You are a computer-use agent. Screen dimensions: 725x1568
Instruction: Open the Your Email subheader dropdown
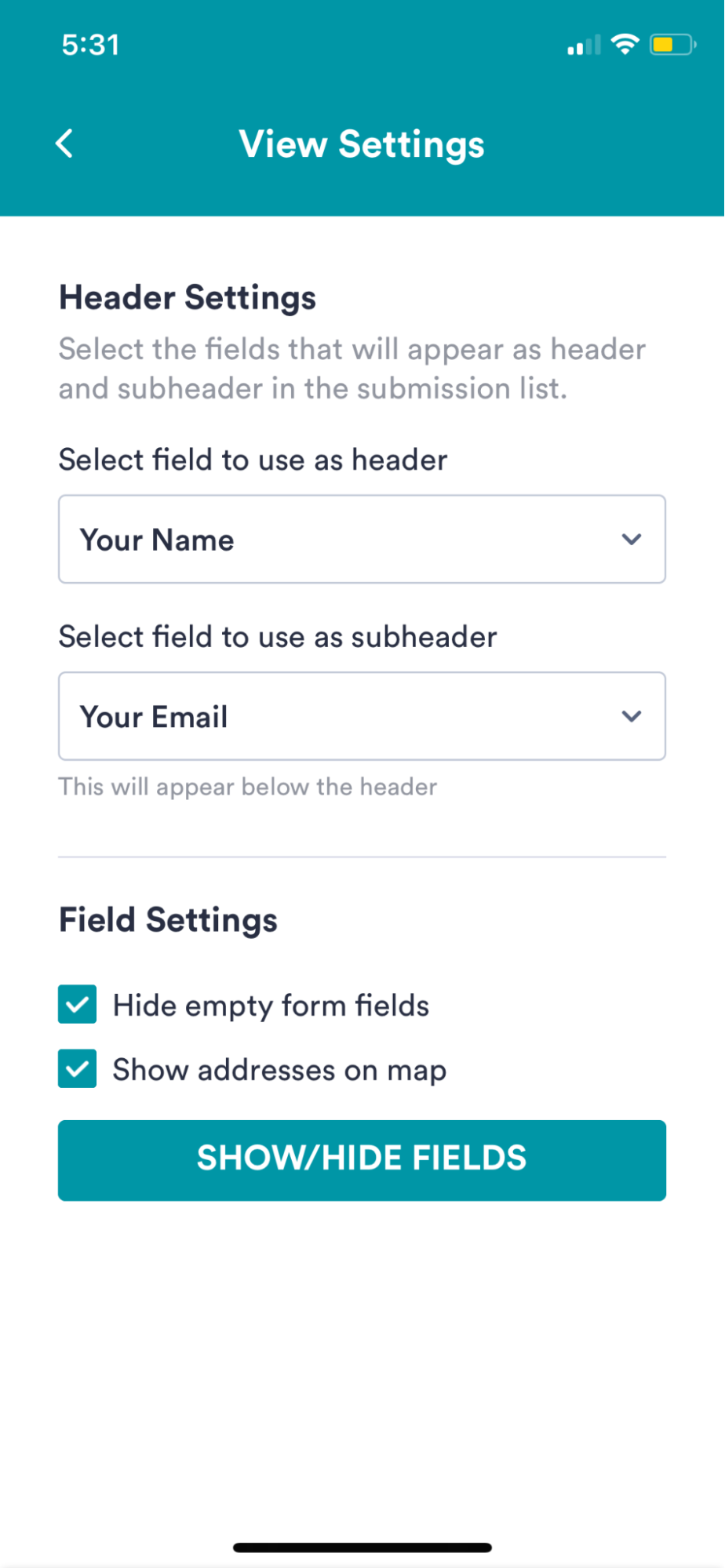362,716
